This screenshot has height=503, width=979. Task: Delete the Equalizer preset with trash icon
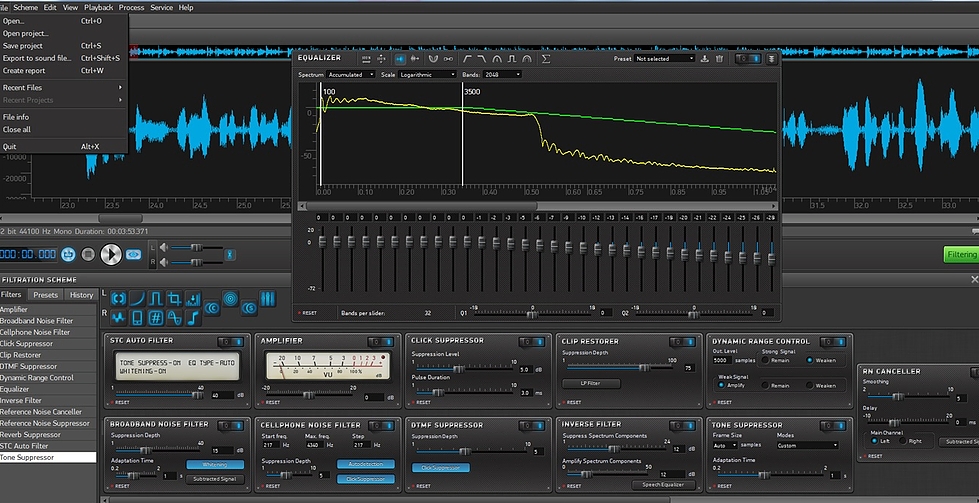coord(719,59)
